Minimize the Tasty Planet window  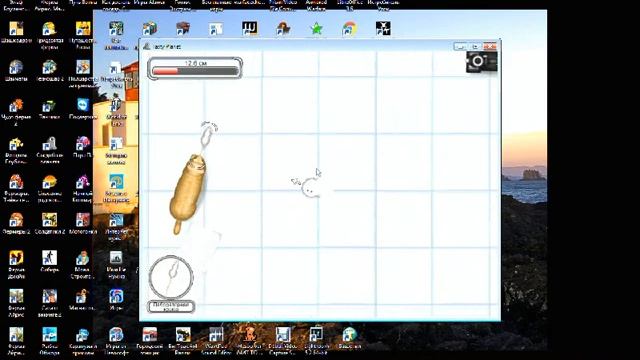[x=460, y=46]
